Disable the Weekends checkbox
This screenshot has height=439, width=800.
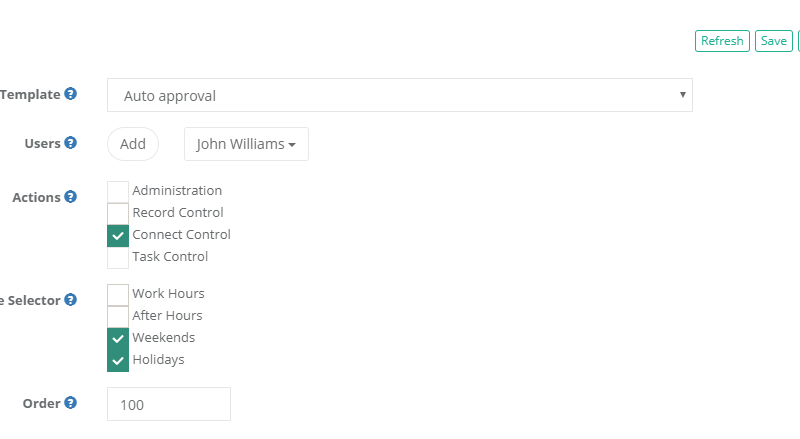click(118, 338)
